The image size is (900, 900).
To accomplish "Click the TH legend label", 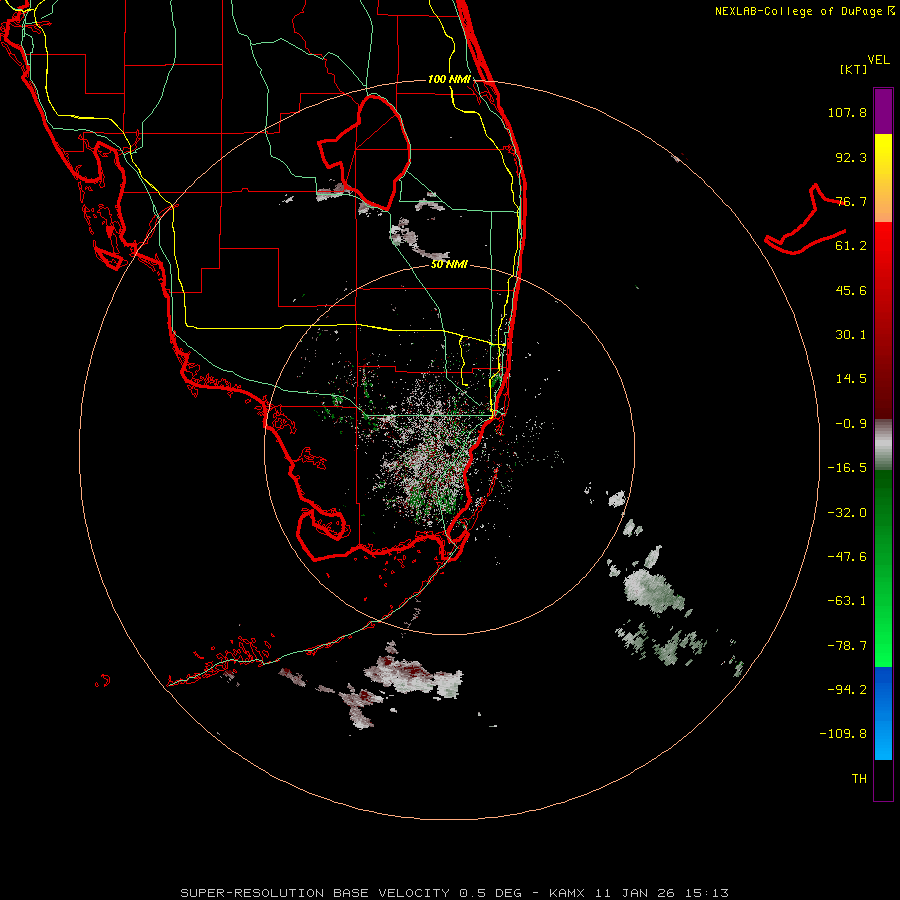I will click(859, 779).
